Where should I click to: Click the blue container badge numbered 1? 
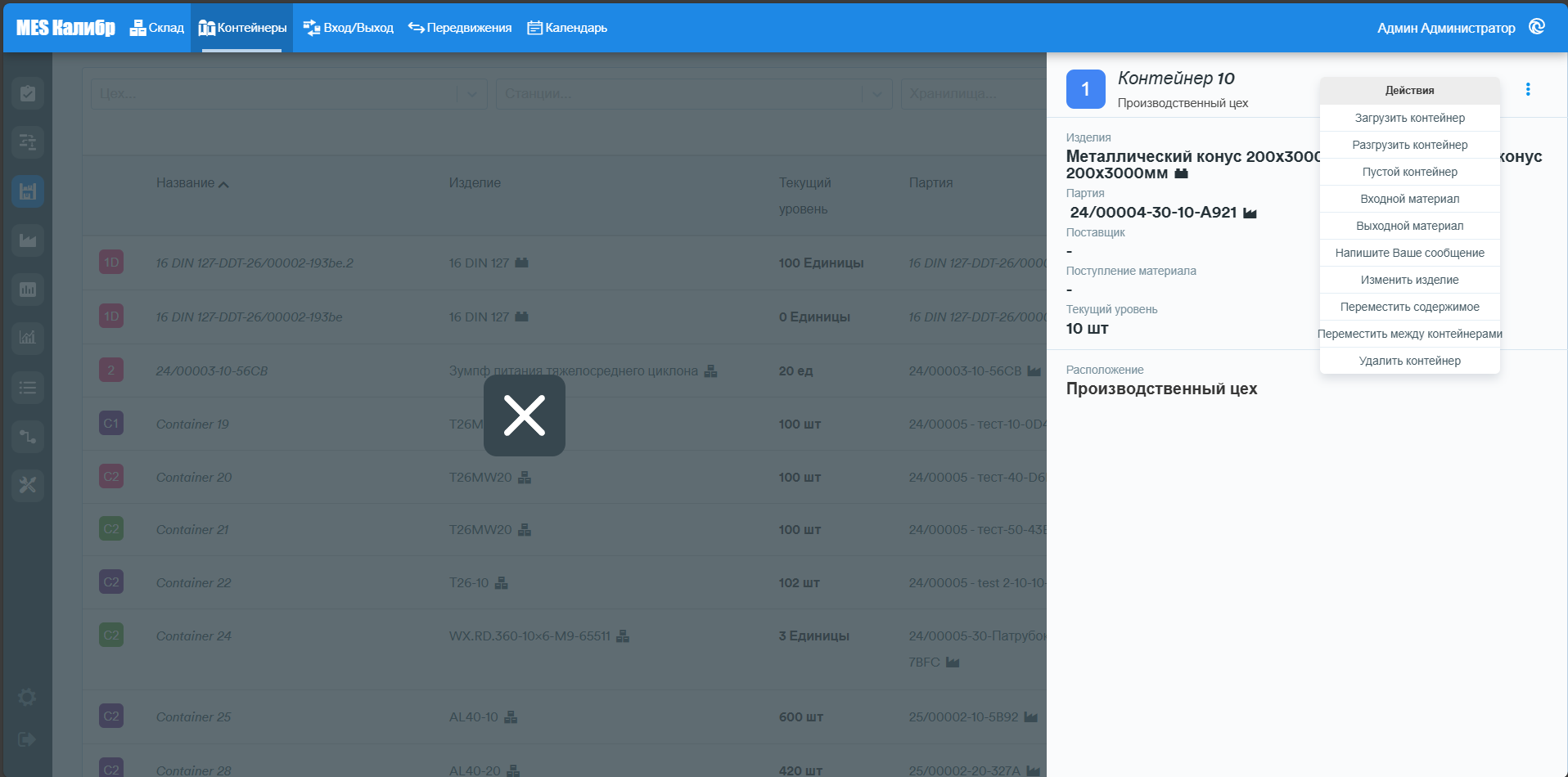1086,89
